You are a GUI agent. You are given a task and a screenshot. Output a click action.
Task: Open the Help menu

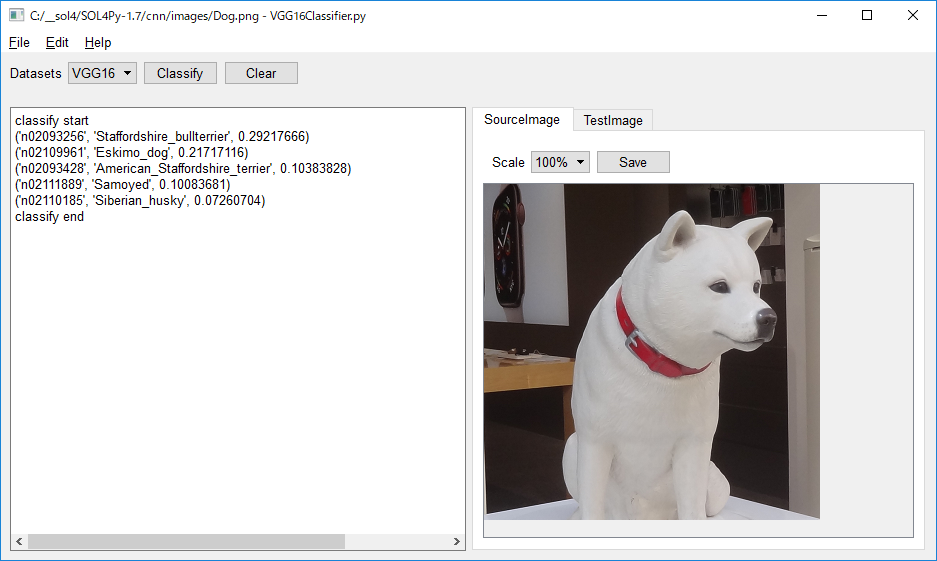click(x=98, y=42)
